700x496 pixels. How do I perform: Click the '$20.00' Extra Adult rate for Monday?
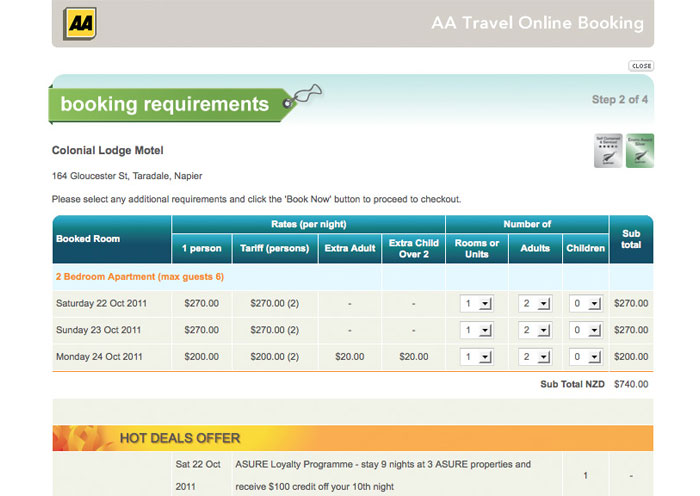[x=350, y=357]
